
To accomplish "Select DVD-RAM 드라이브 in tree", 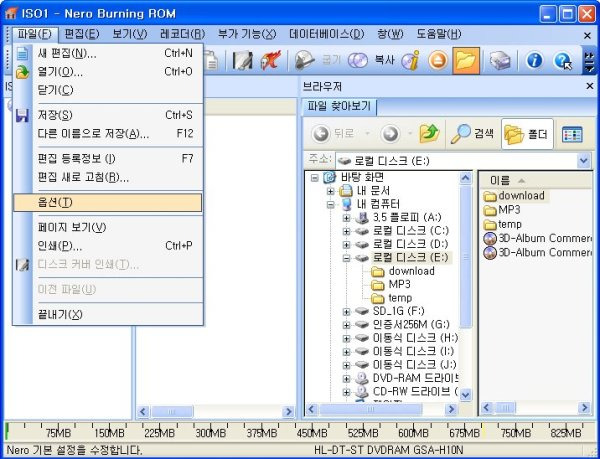I will (x=407, y=378).
